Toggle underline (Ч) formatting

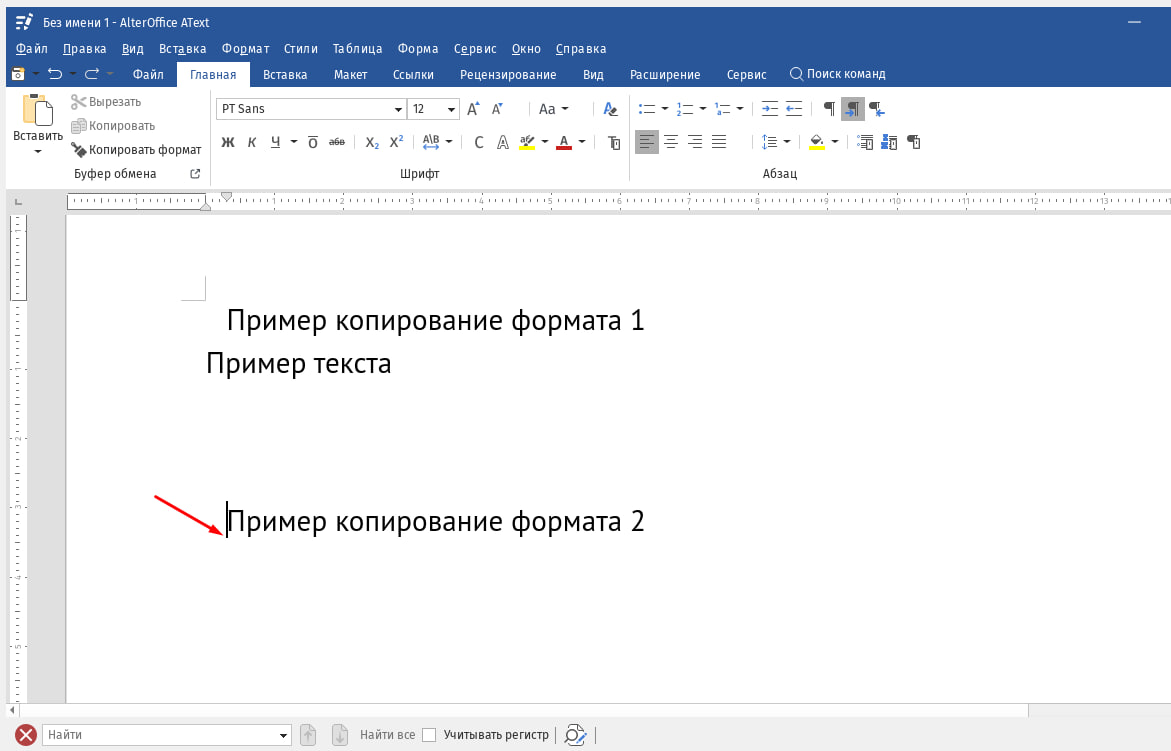tap(276, 142)
